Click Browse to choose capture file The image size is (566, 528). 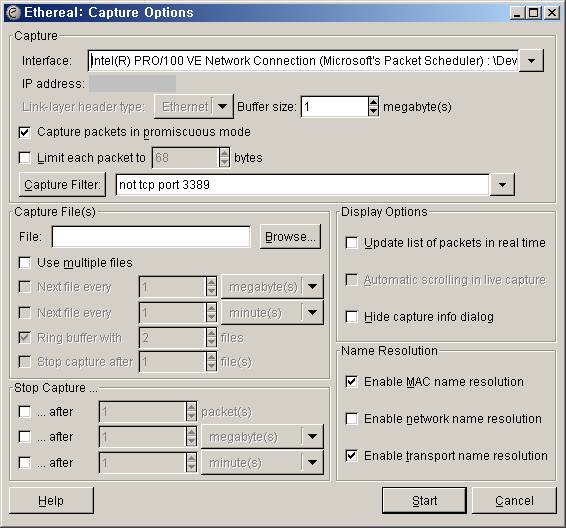pos(290,237)
